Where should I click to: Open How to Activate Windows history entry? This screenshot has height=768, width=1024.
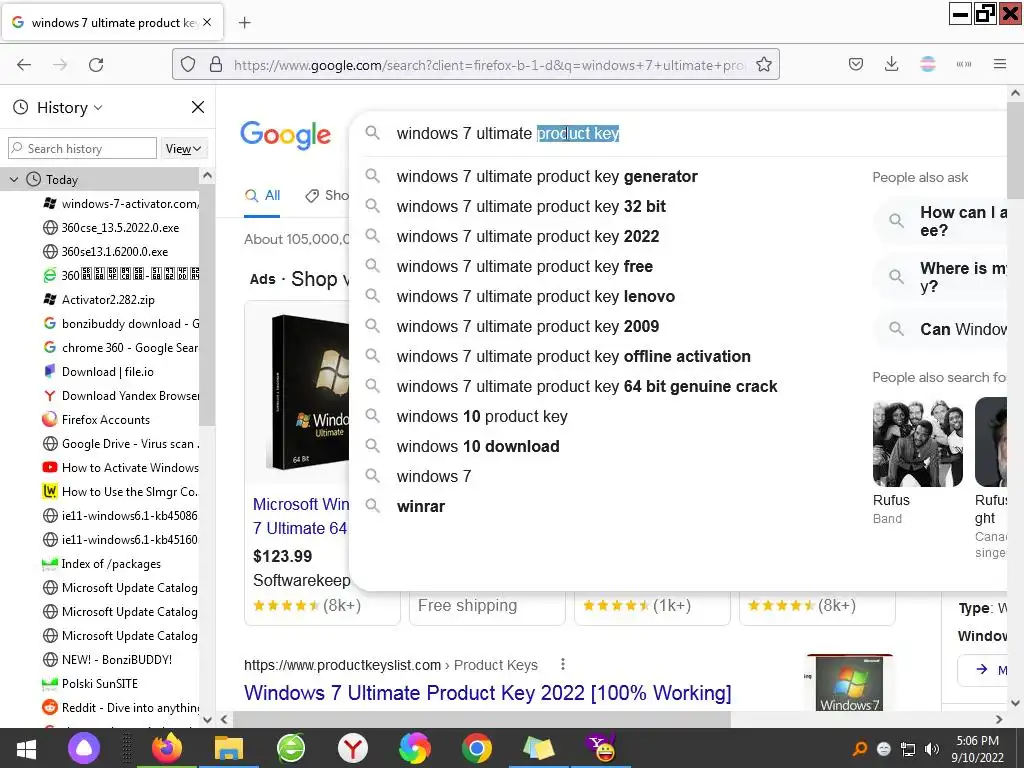click(121, 468)
